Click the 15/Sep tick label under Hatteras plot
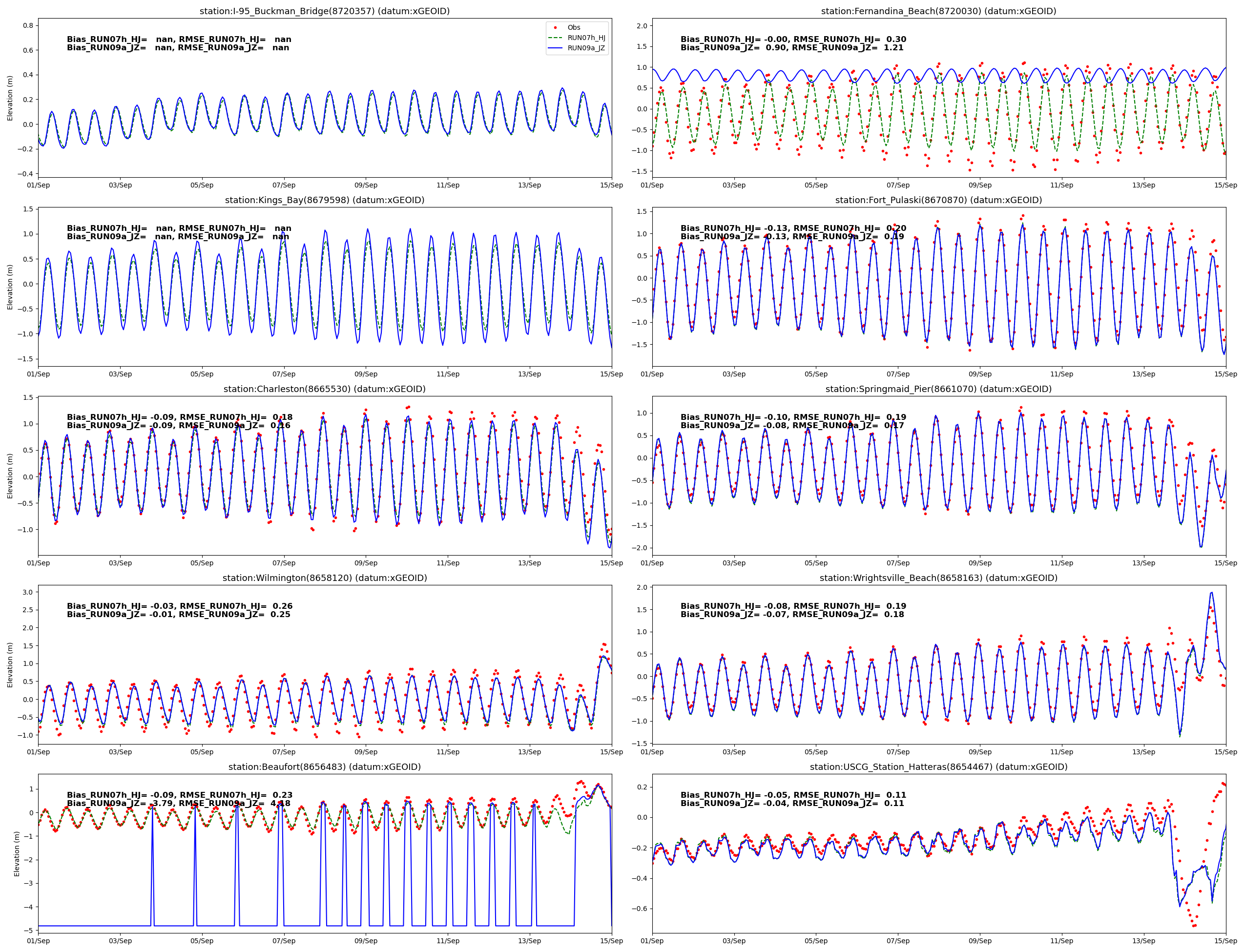 pos(1225,941)
